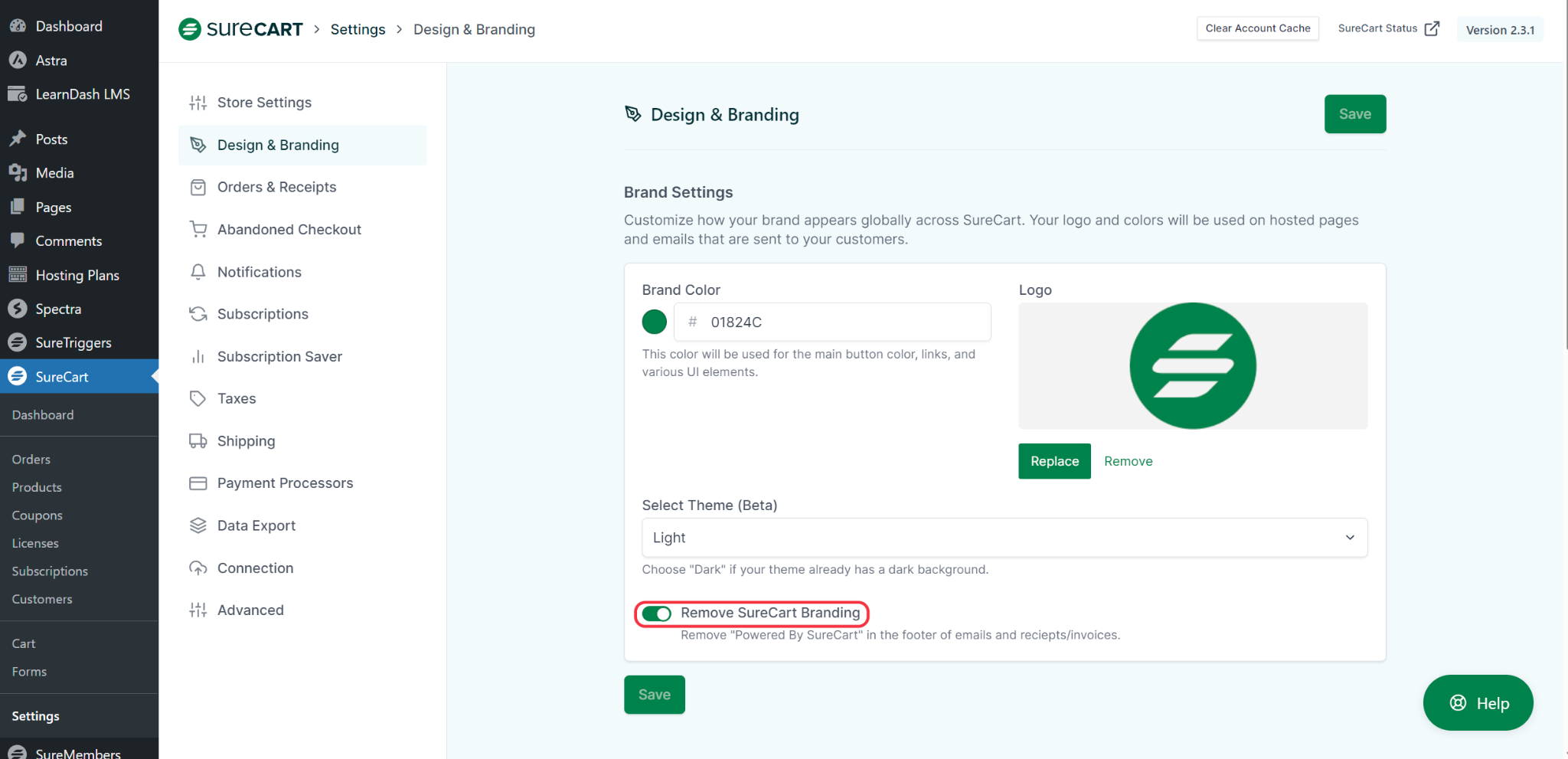Click the Connection cloud upload icon
The height and width of the screenshot is (759, 1568).
[198, 568]
